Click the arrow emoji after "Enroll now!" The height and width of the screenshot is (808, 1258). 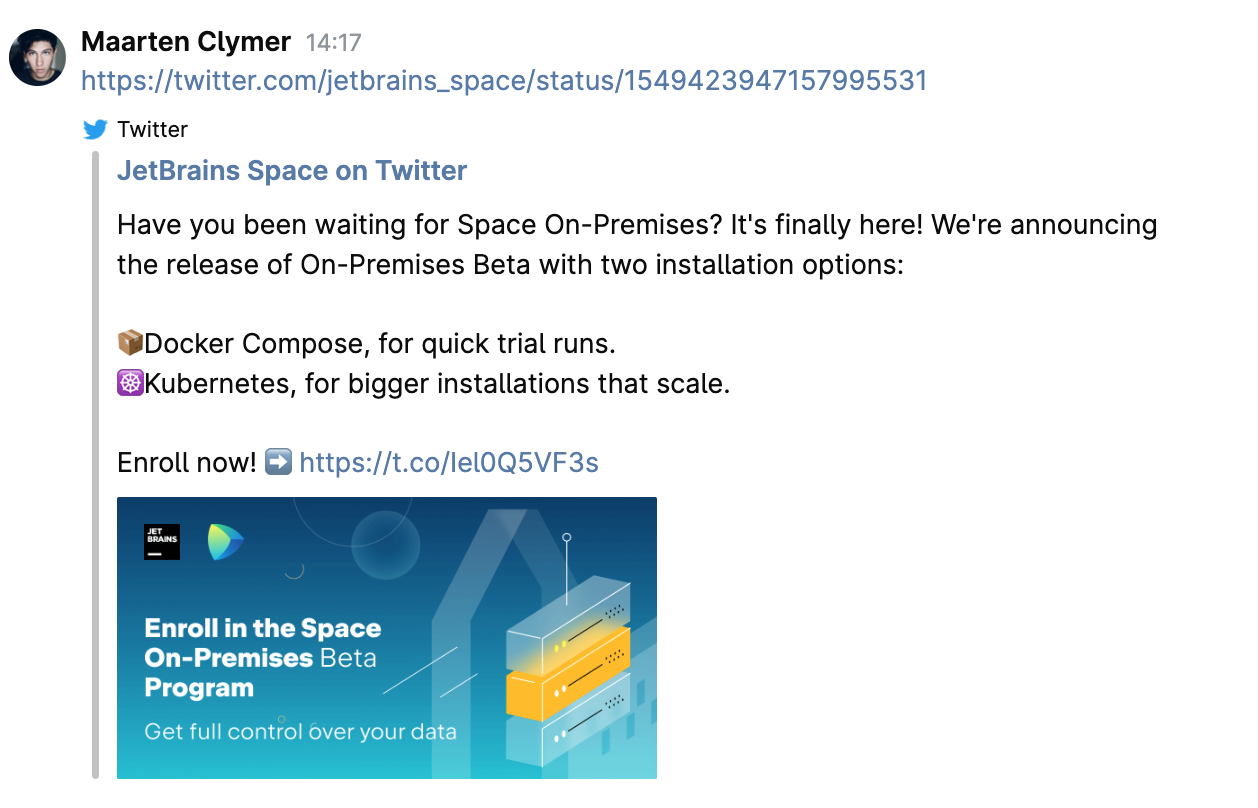pyautogui.click(x=279, y=462)
